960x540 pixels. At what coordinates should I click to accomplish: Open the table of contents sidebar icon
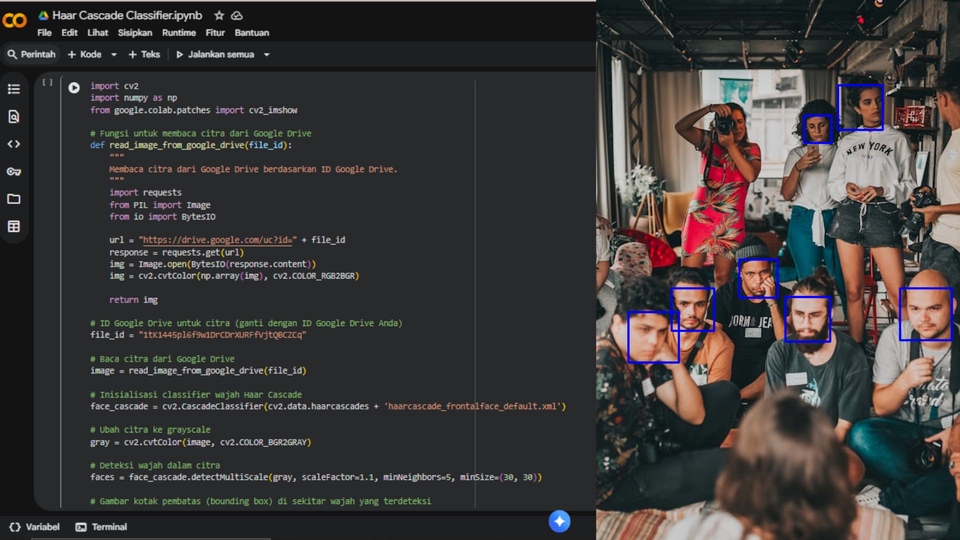coord(14,89)
